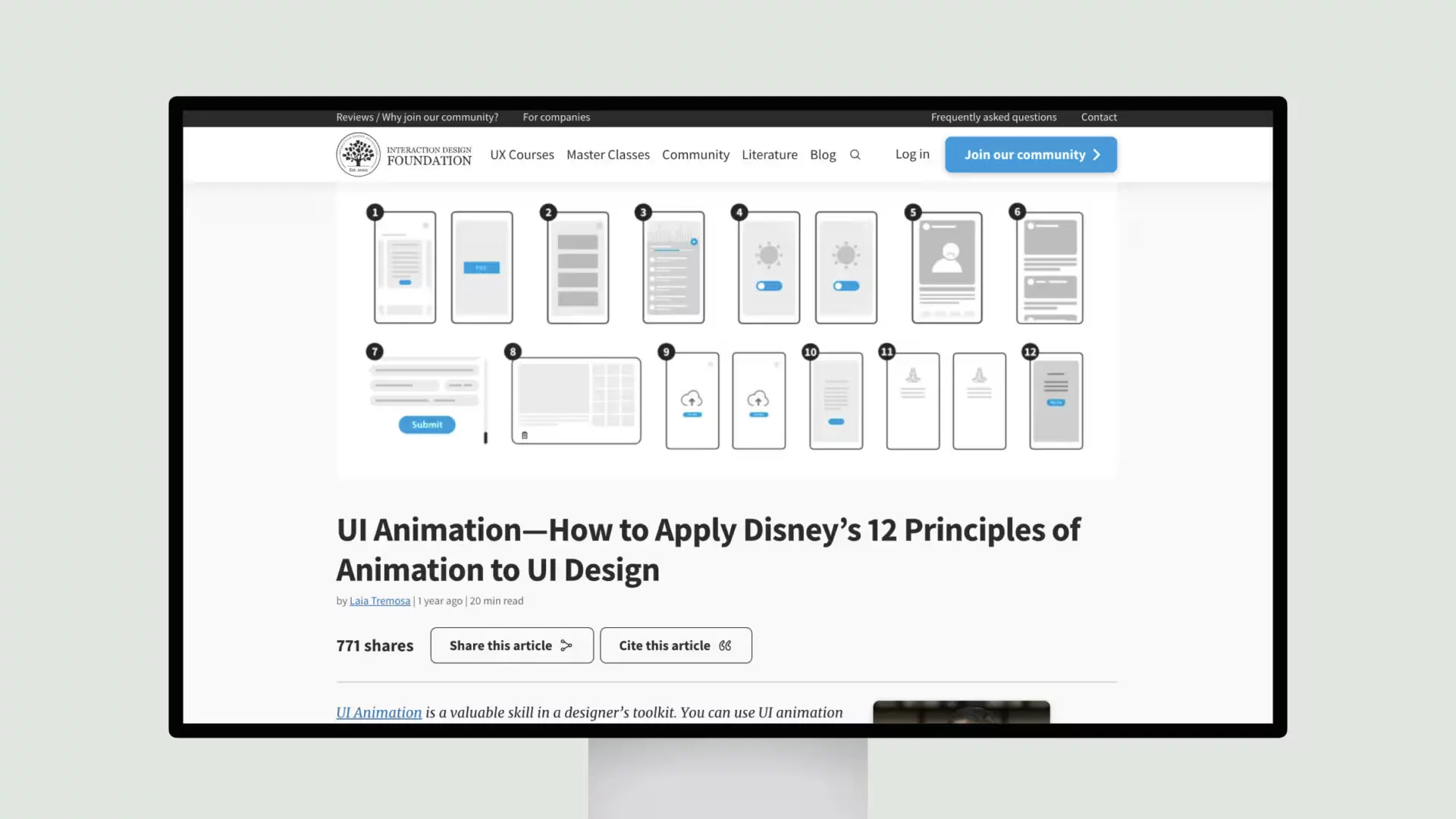The width and height of the screenshot is (1456, 819).
Task: Click the Join our community button
Action: pyautogui.click(x=1031, y=154)
